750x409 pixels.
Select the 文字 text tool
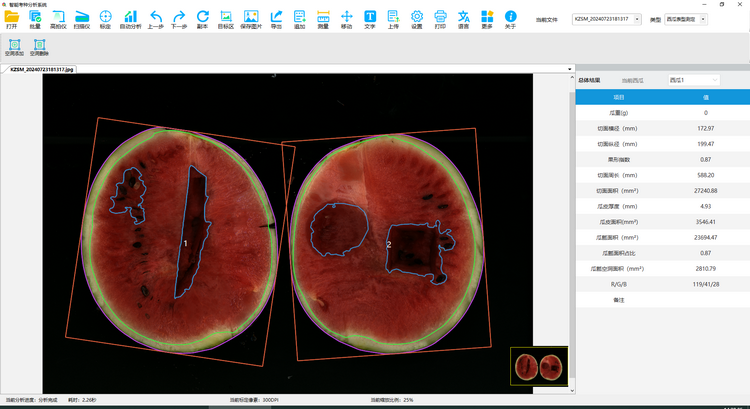point(369,19)
